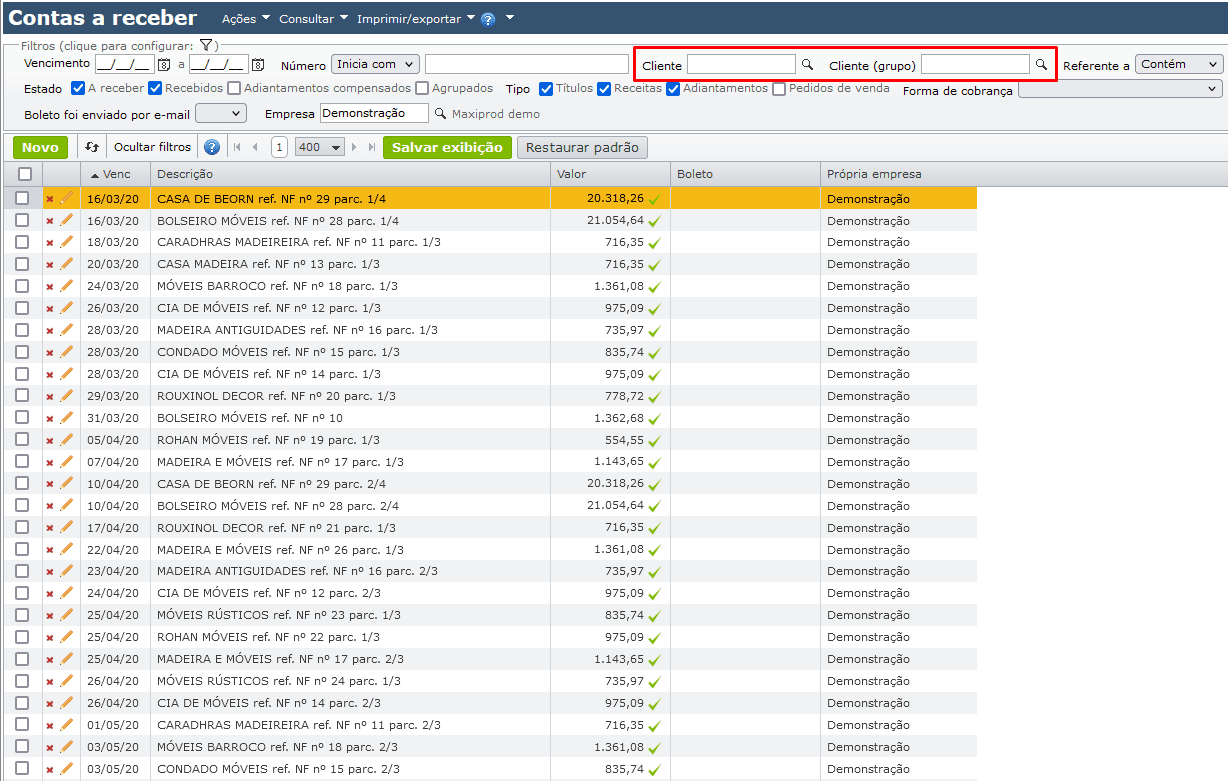Sort by the Descrição column header

[350, 174]
